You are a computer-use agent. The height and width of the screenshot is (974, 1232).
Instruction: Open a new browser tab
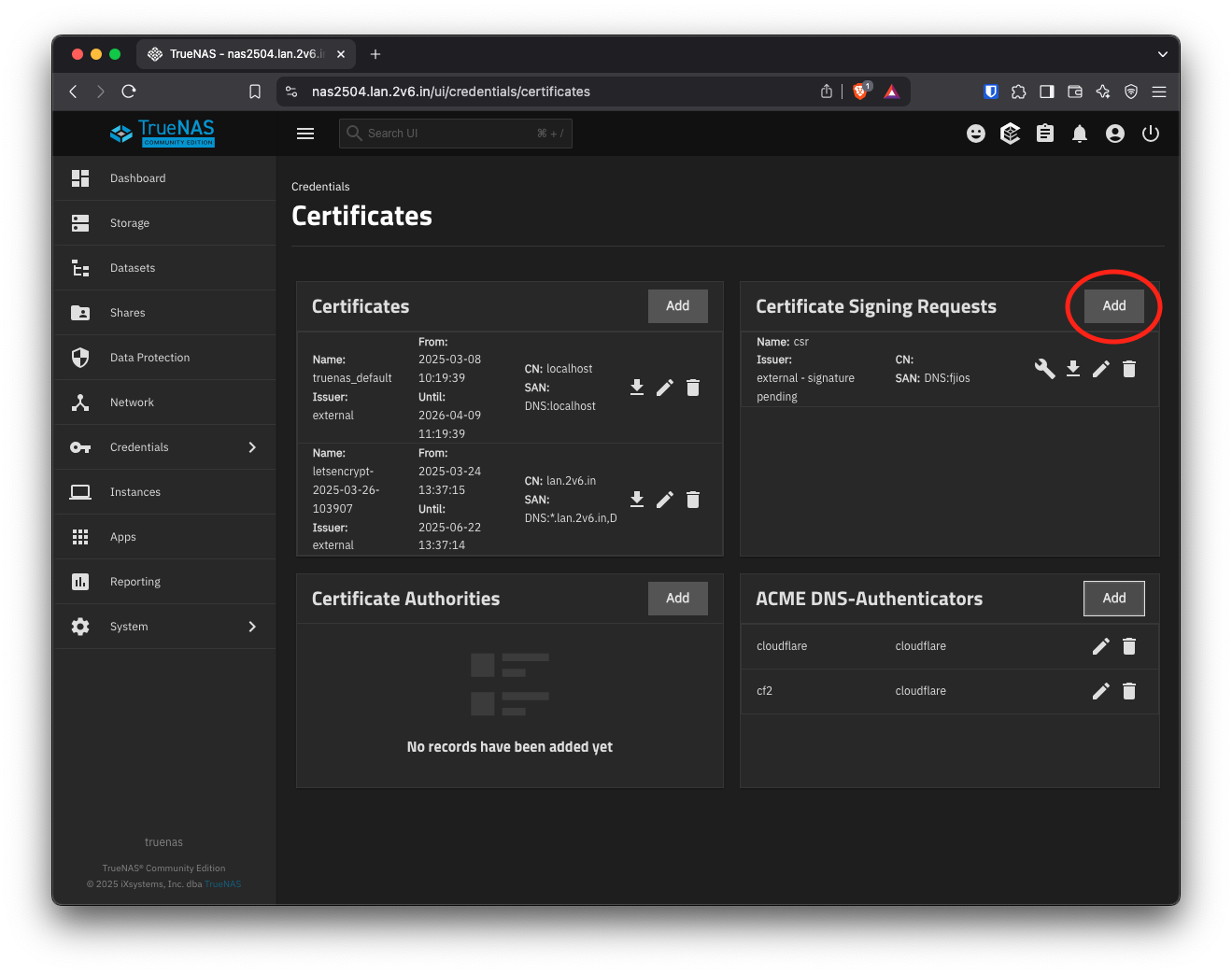coord(375,54)
